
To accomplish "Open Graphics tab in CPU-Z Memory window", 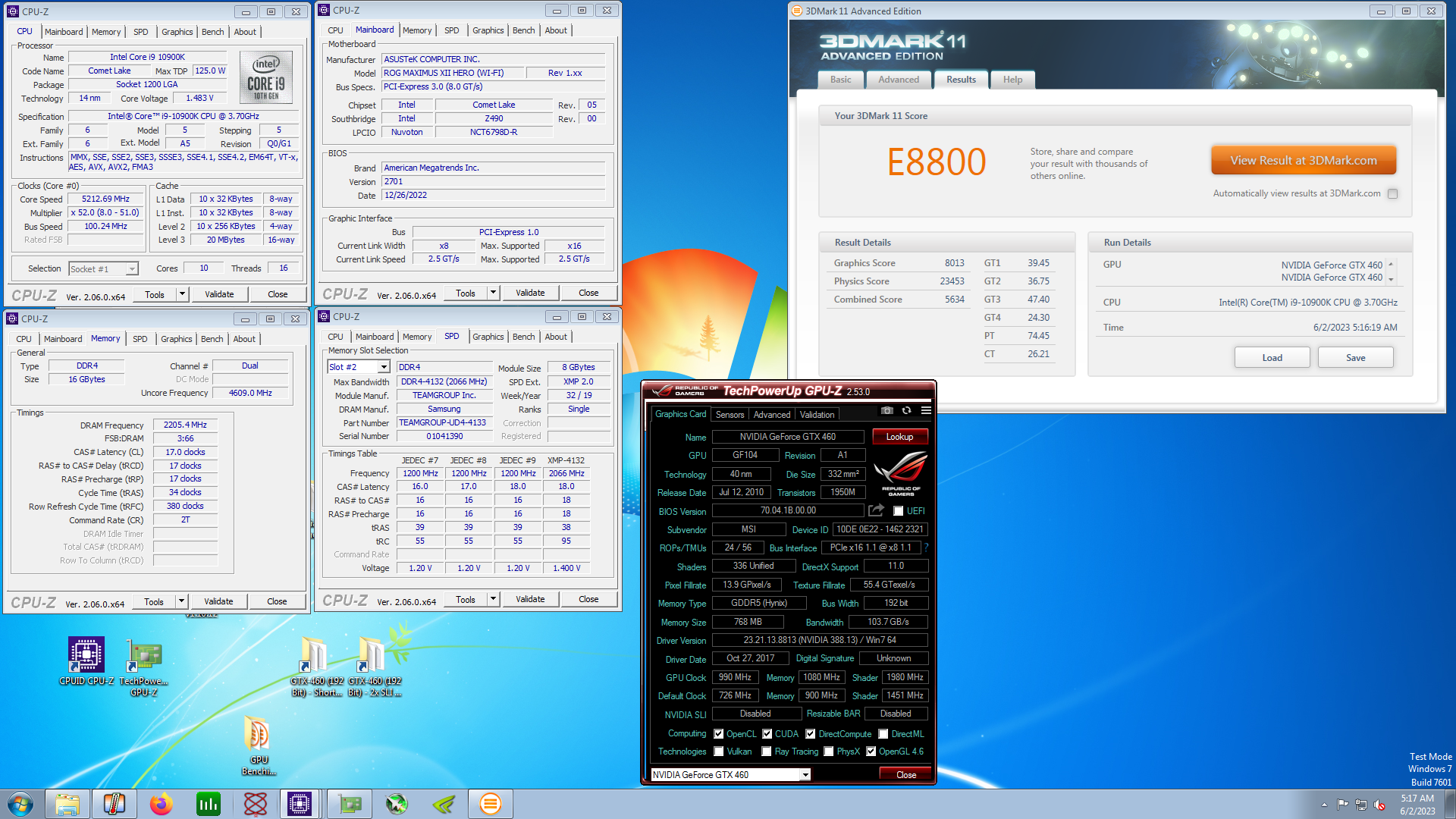I will (x=177, y=339).
